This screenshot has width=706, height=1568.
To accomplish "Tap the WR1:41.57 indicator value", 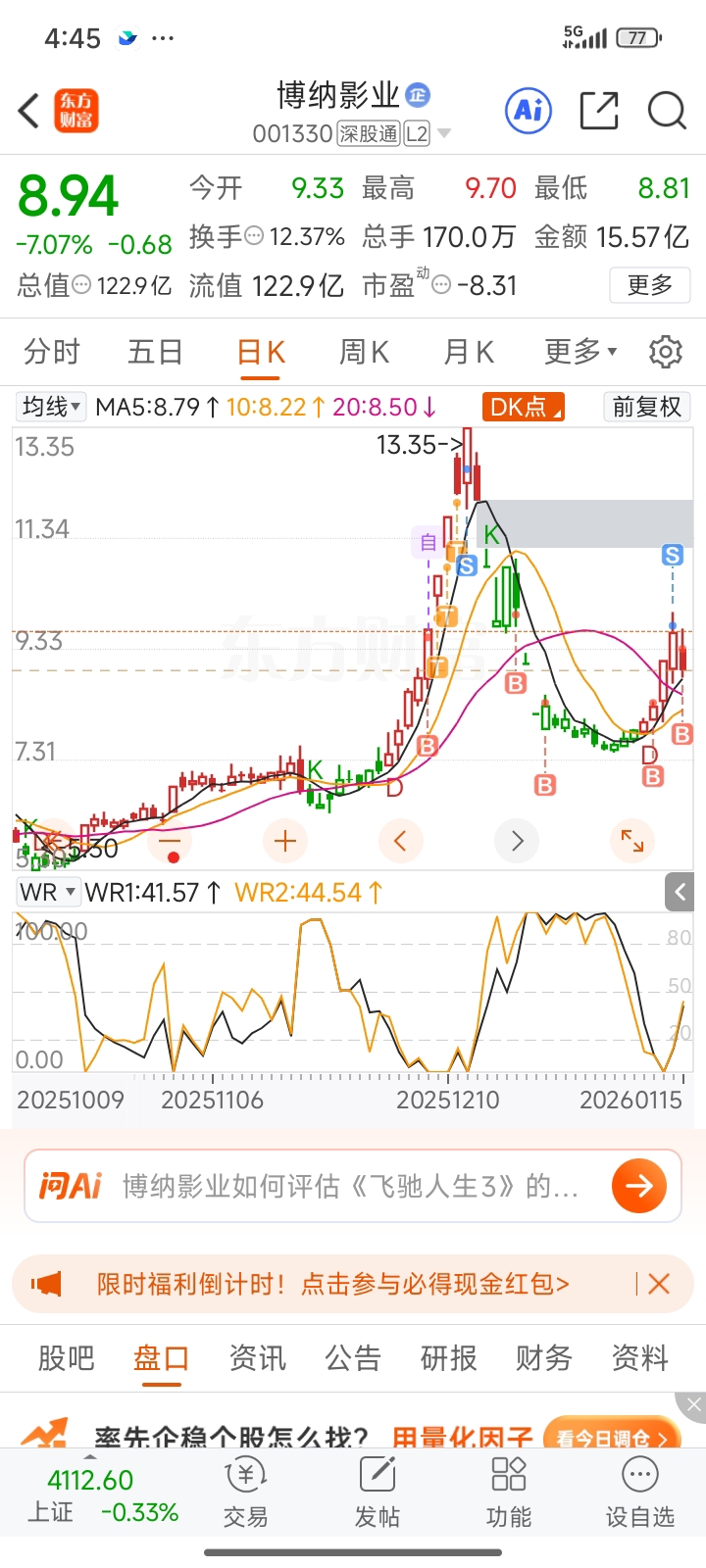I will (x=152, y=892).
